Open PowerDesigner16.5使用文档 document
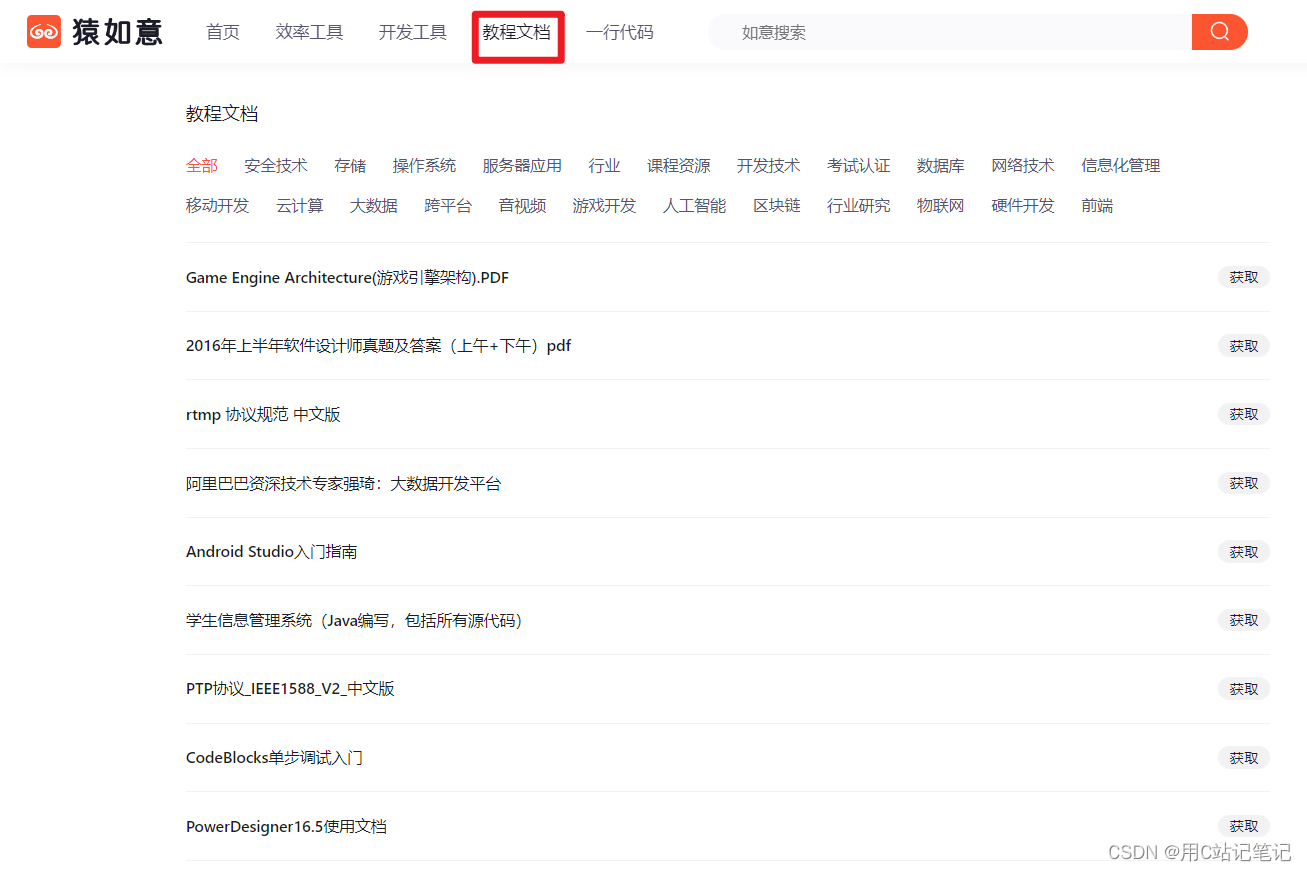Viewport: 1307px width, 871px height. pos(286,827)
